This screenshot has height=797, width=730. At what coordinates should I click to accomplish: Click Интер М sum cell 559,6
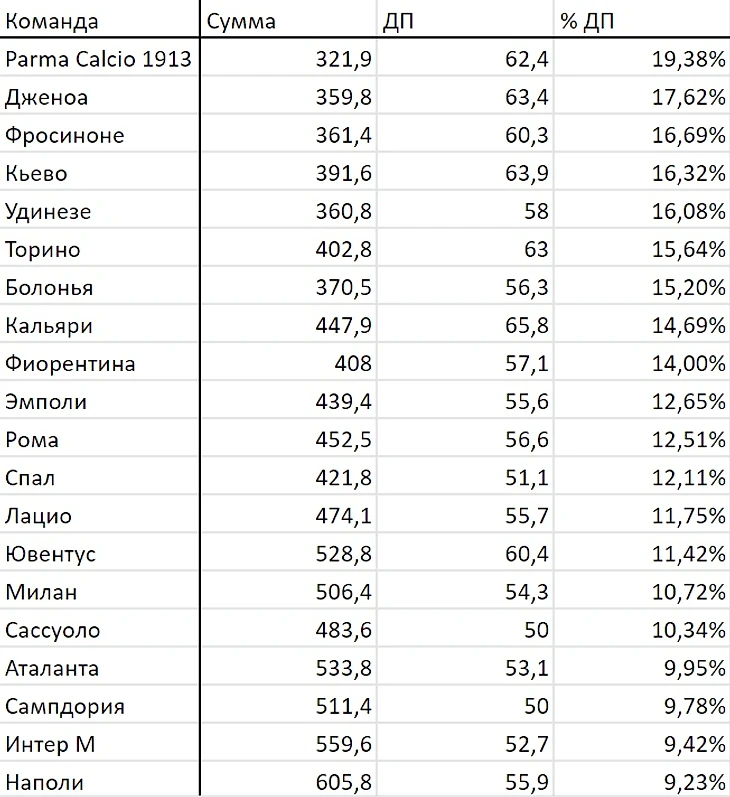(289, 744)
